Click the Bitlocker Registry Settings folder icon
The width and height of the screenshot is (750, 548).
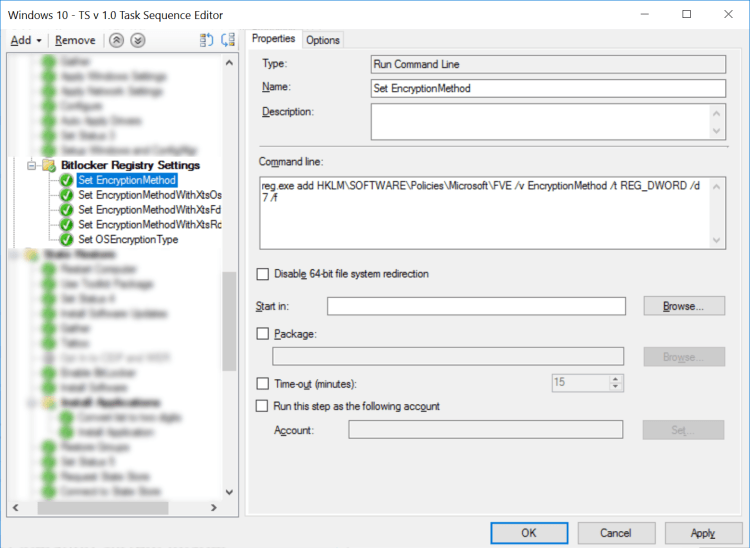click(x=48, y=165)
